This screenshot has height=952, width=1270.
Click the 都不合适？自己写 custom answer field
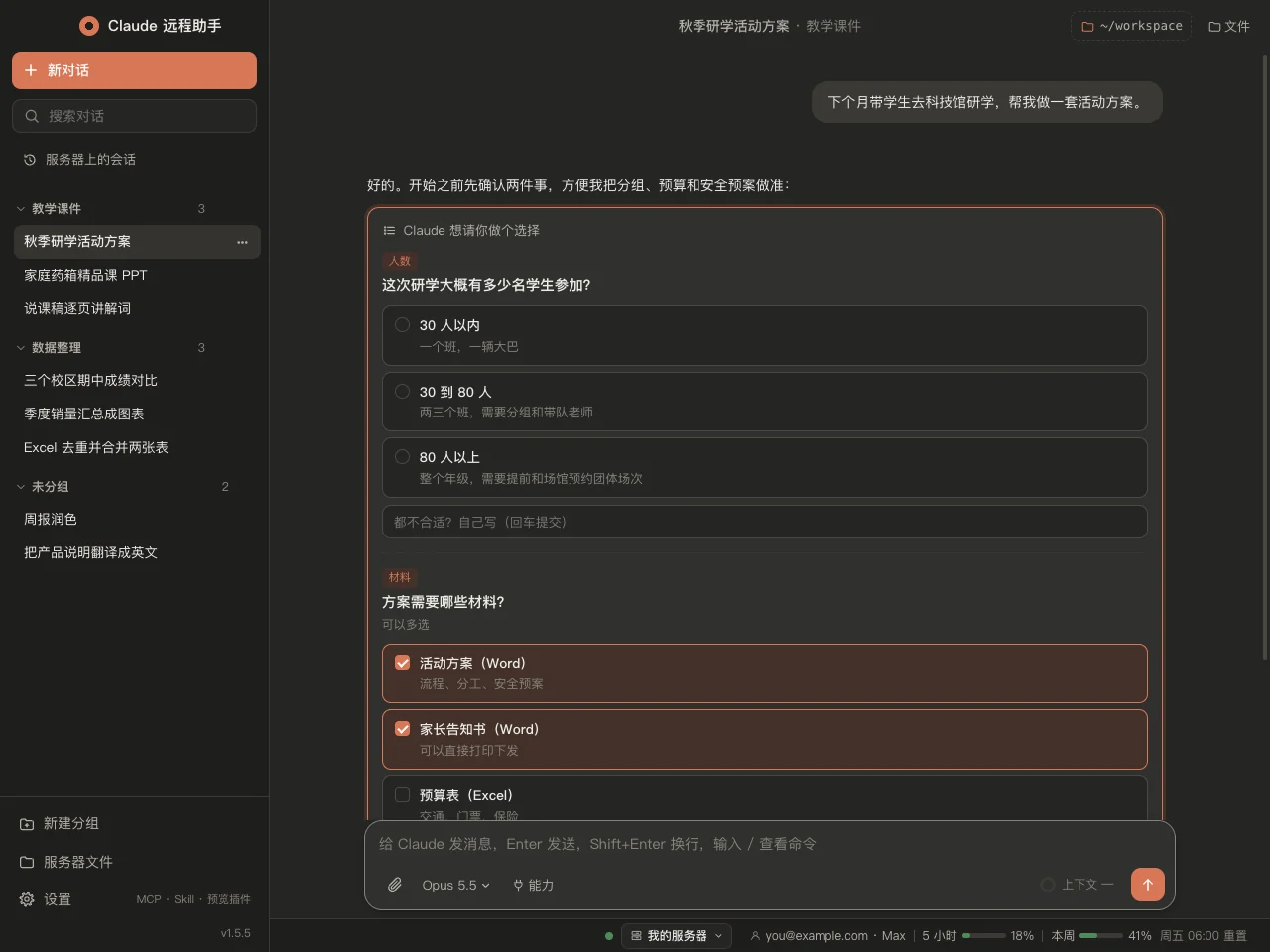[x=764, y=522]
